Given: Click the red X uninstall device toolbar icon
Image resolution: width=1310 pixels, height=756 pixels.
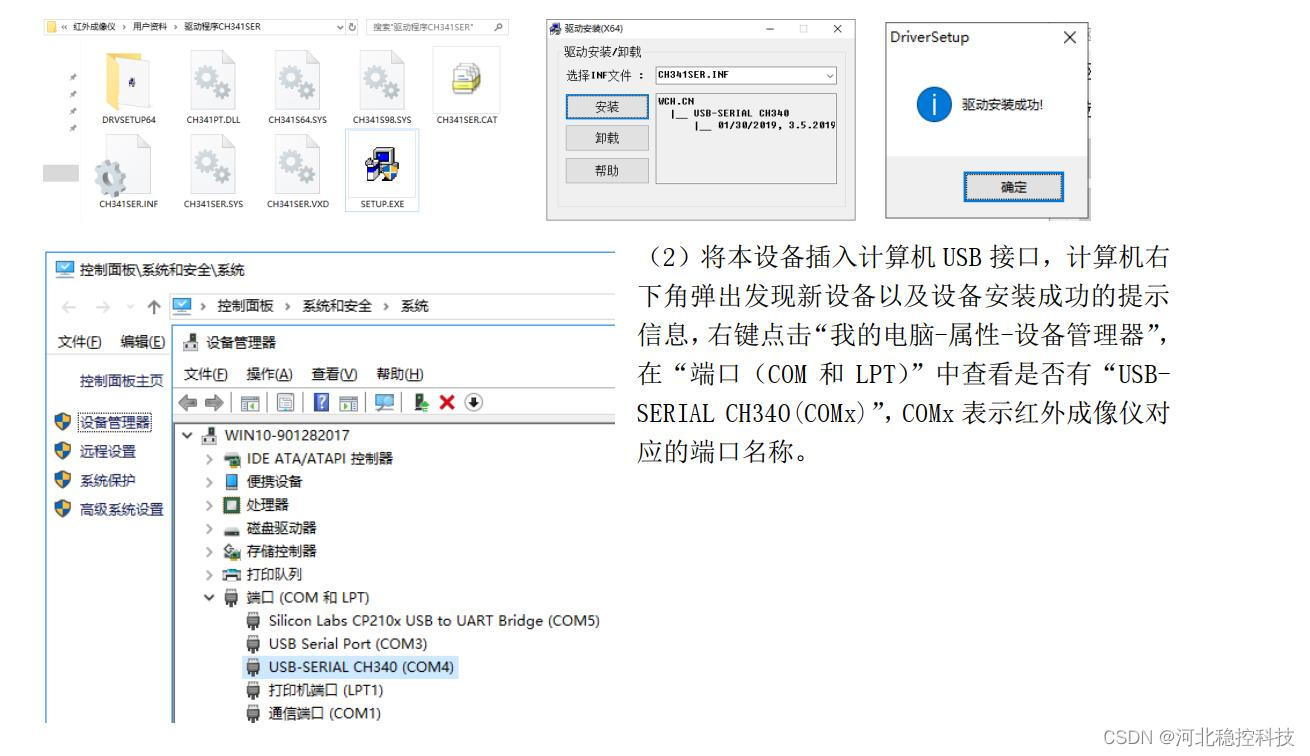Looking at the screenshot, I should click(x=447, y=402).
